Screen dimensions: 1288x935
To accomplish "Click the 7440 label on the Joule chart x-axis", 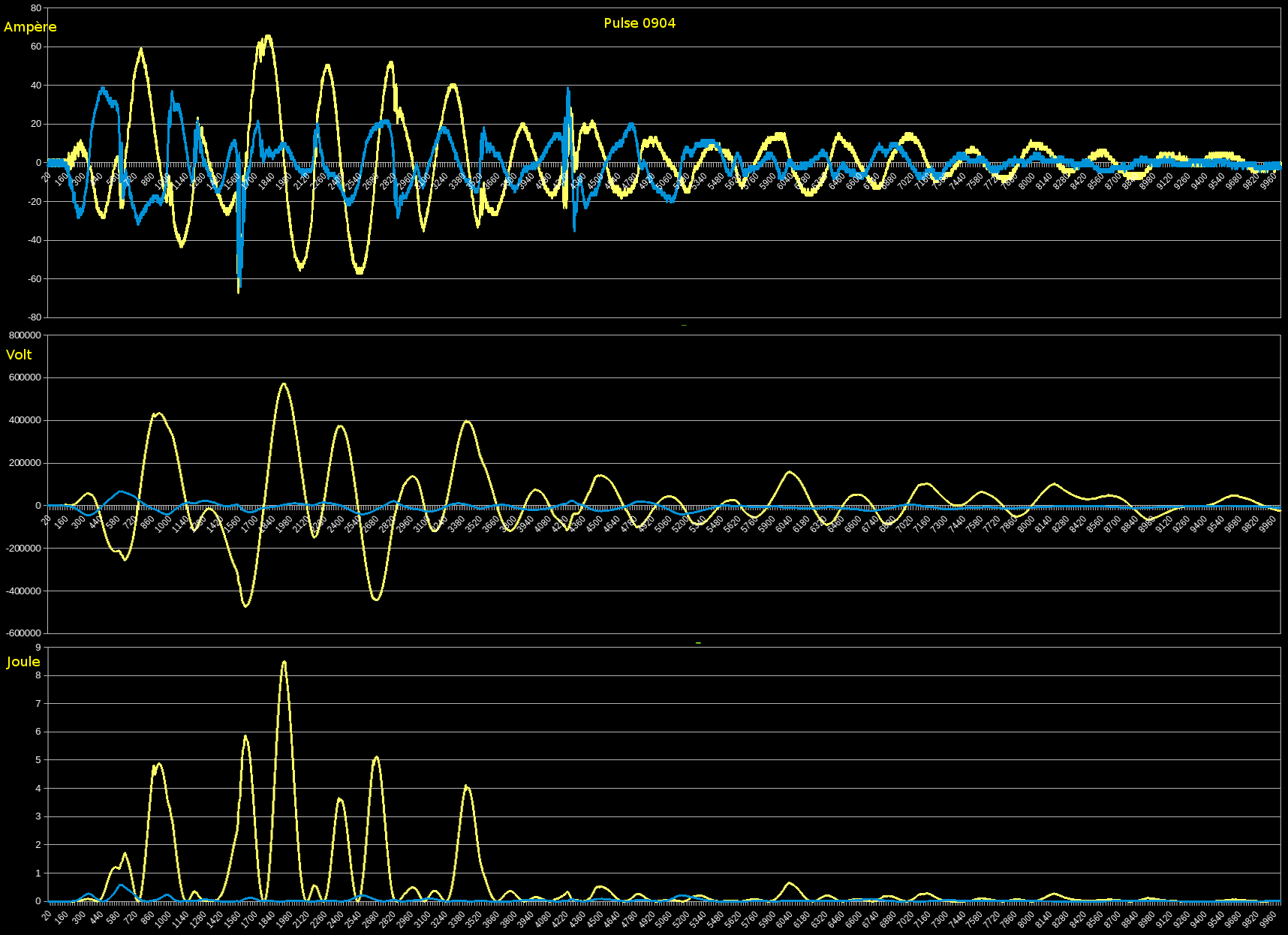I will [x=957, y=919].
